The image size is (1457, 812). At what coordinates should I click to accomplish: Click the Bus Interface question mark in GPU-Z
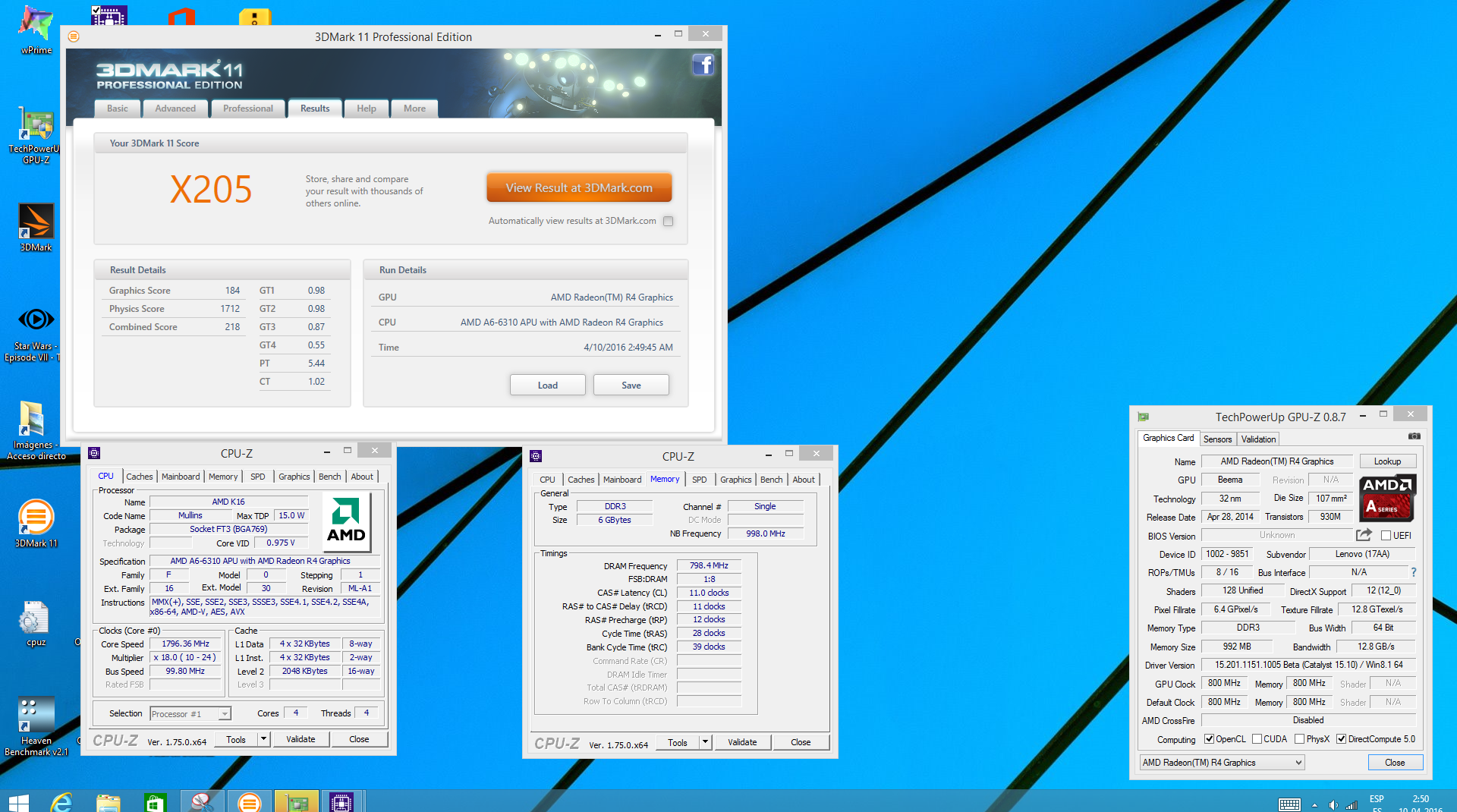click(1413, 572)
